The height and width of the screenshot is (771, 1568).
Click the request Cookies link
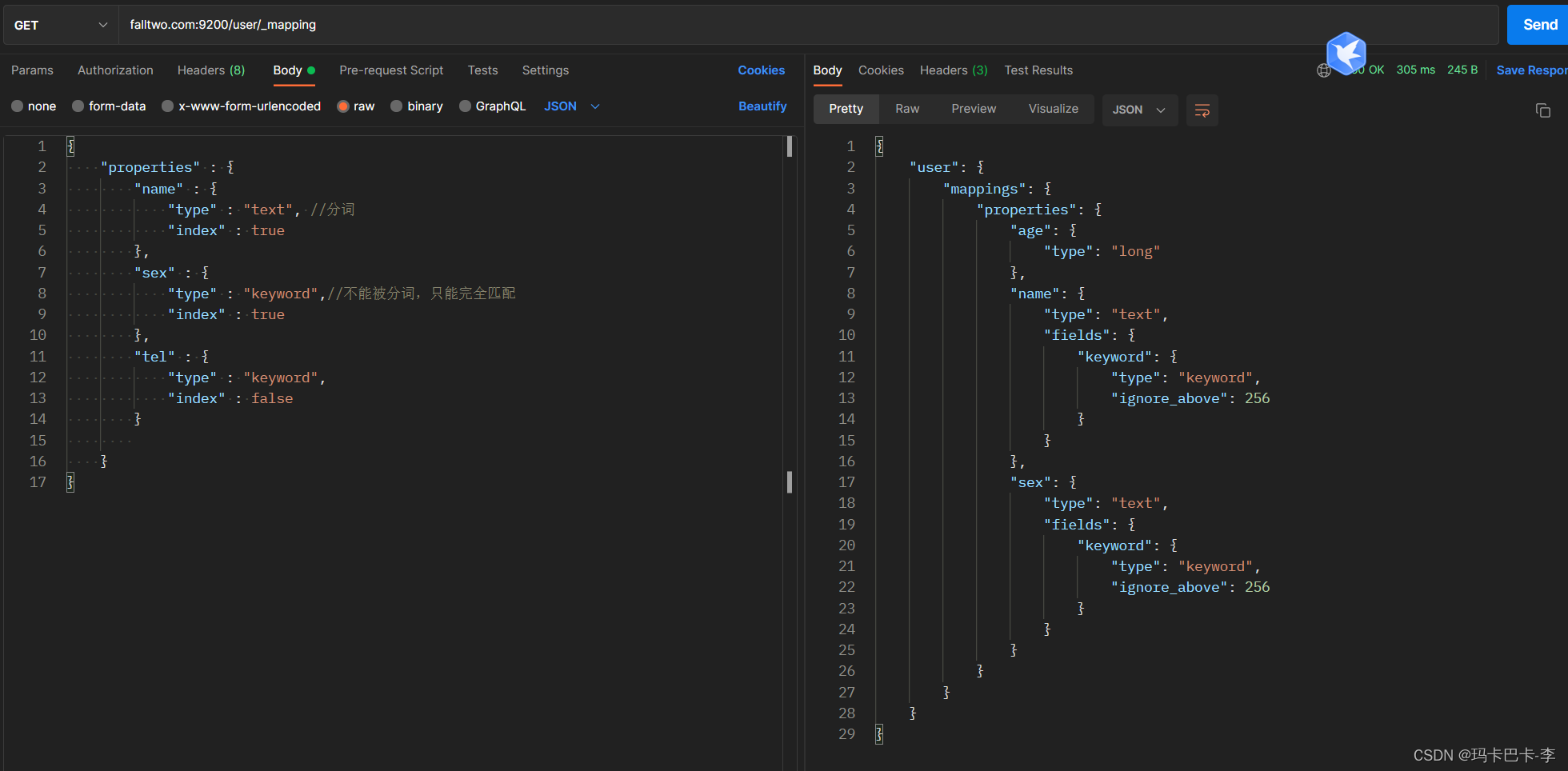pos(761,70)
